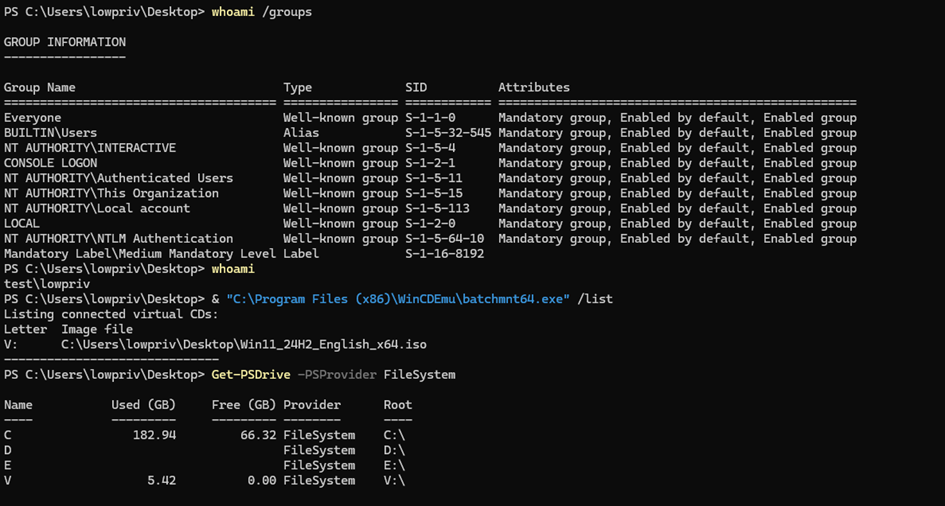Click the "Group Name" column header
The height and width of the screenshot is (506, 945).
pyautogui.click(x=40, y=87)
